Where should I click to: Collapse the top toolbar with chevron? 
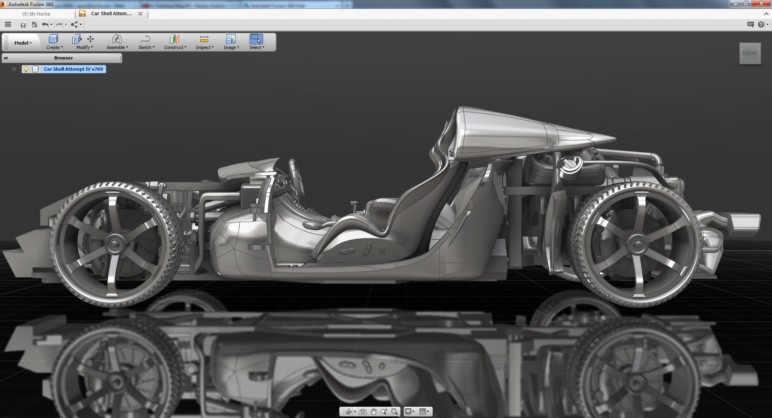coord(767,14)
